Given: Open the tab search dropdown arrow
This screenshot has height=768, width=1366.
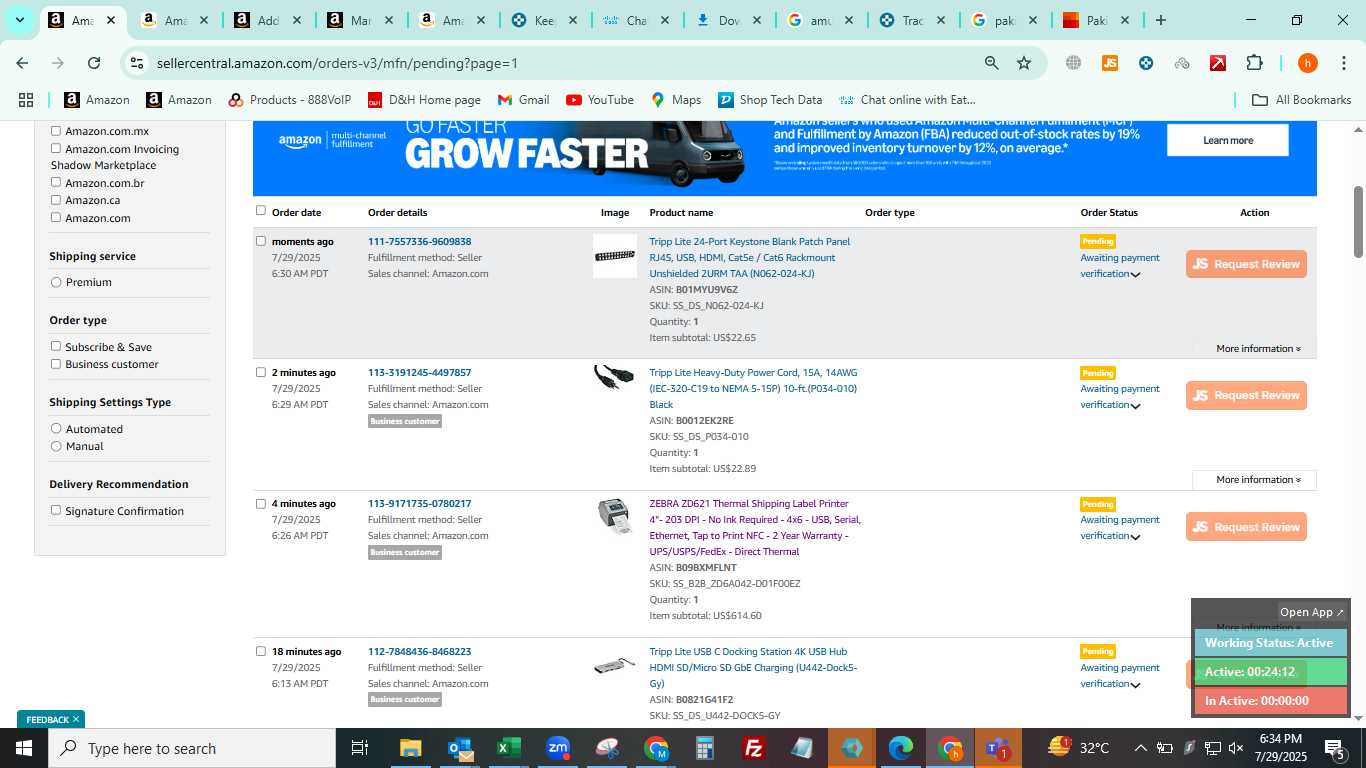Looking at the screenshot, I should coord(19,20).
